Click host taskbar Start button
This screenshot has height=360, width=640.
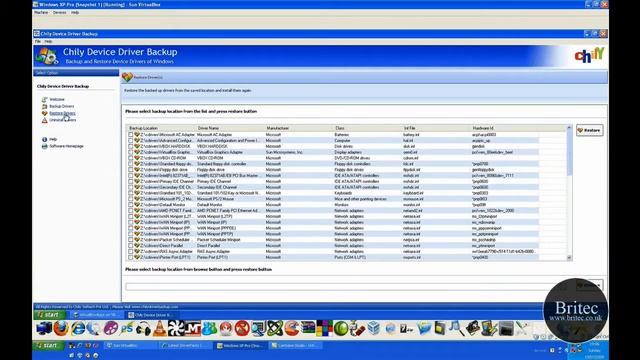(x=48, y=345)
